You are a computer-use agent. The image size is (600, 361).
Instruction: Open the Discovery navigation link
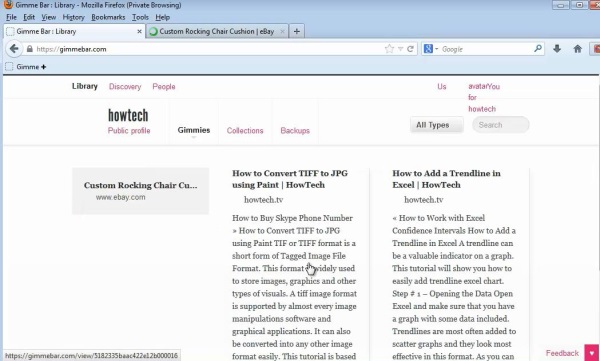coord(125,87)
